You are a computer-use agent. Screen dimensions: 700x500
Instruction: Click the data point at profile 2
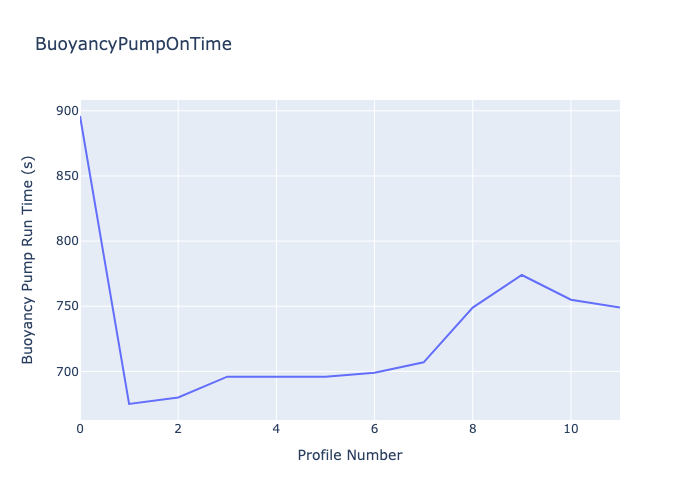click(178, 398)
